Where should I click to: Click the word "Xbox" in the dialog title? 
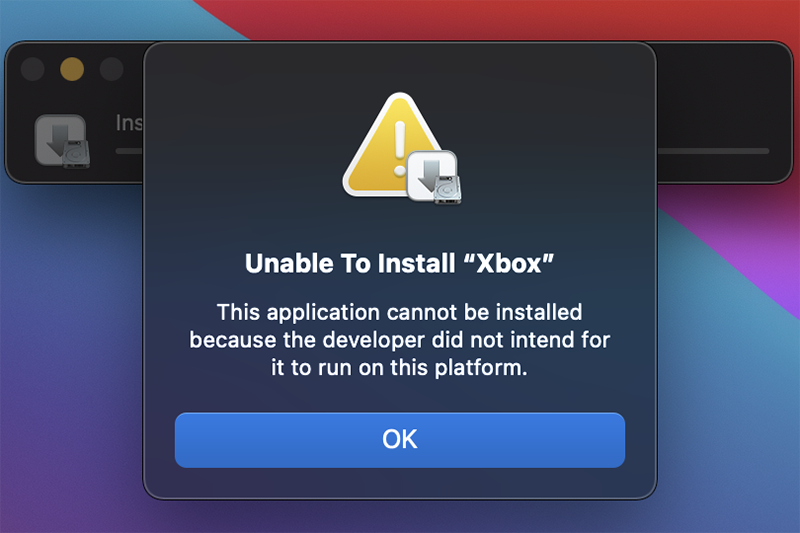coord(509,264)
